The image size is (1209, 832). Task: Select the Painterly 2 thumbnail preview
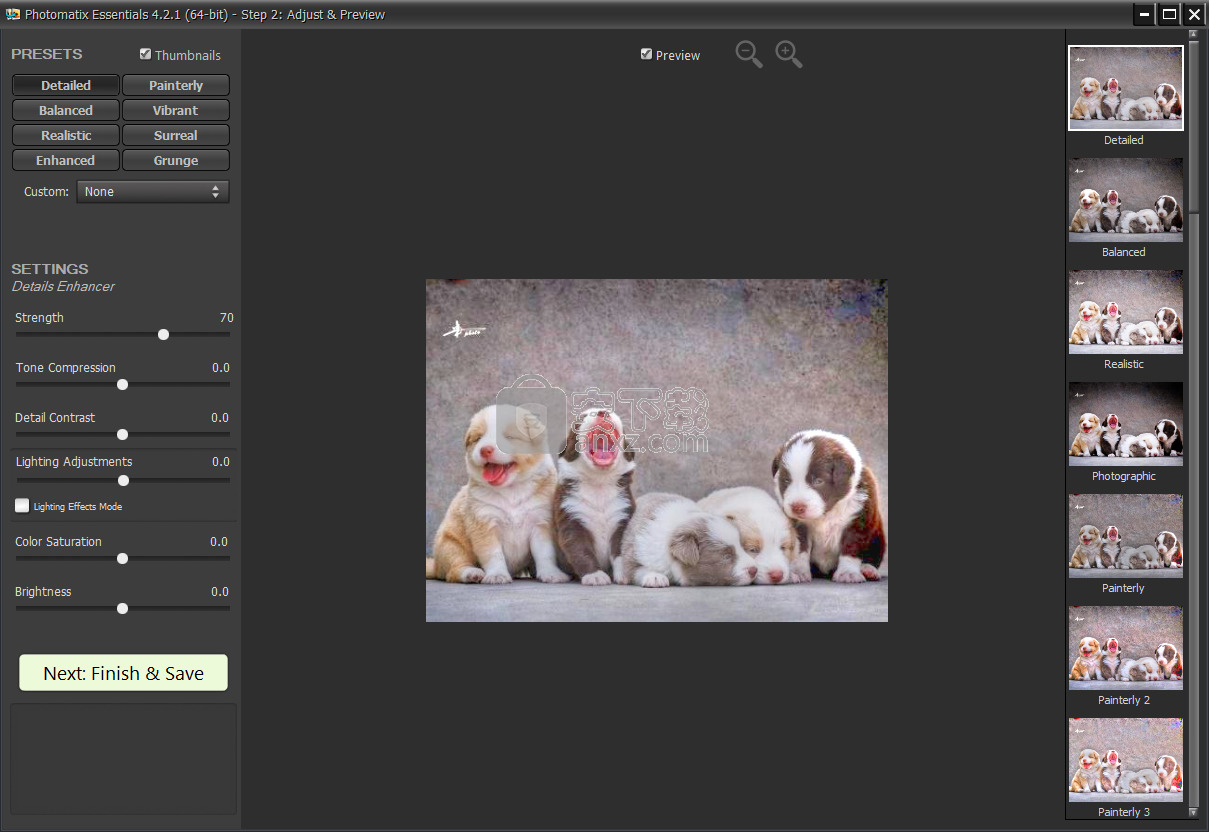1126,648
